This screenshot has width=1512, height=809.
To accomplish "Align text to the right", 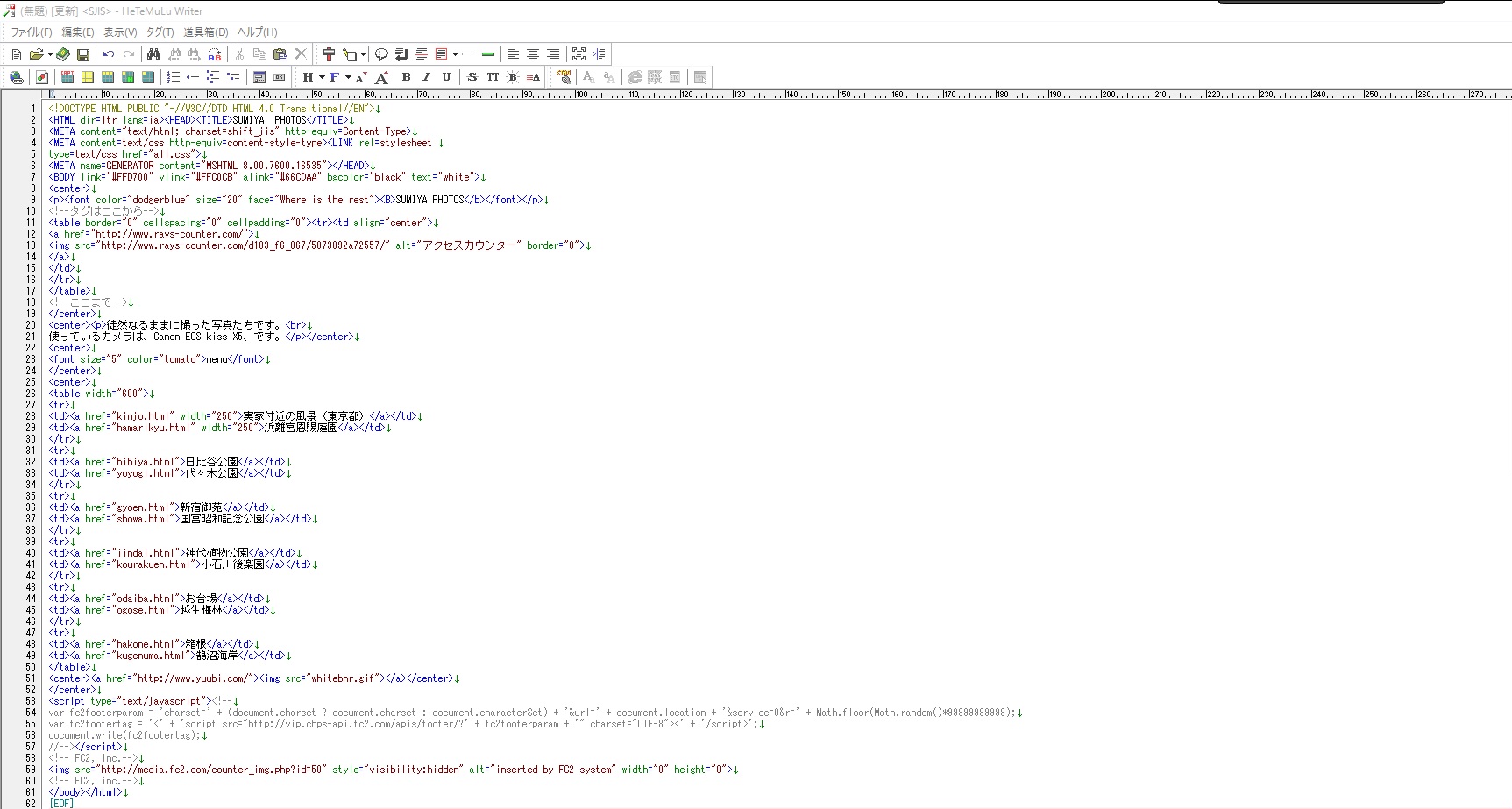I will 553,54.
